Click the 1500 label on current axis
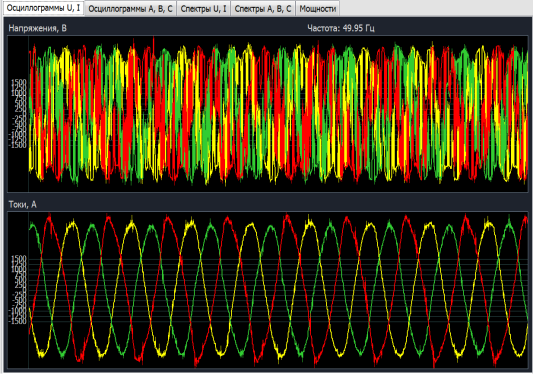534x374 pixels. point(19,259)
